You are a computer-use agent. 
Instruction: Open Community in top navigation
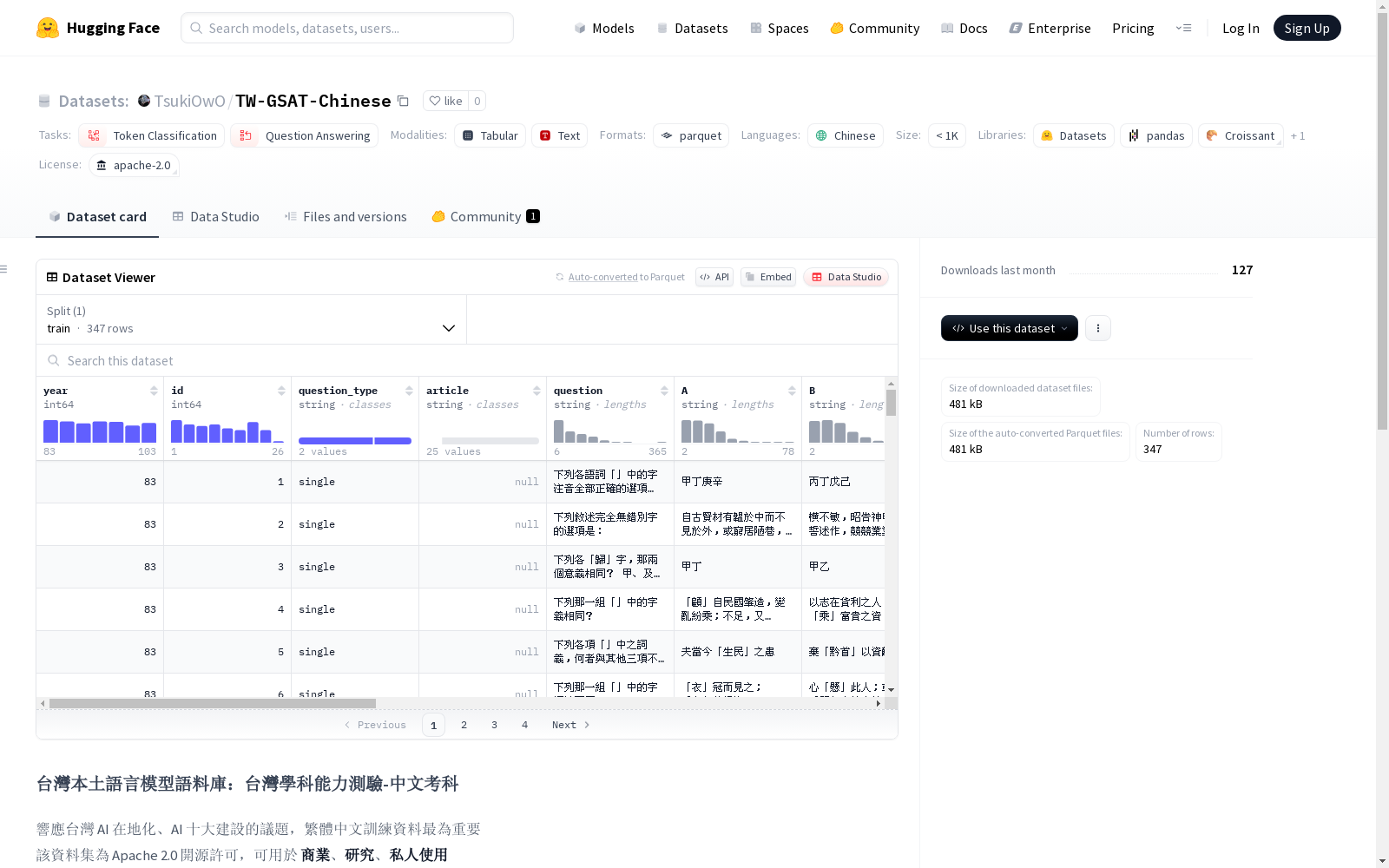874,28
